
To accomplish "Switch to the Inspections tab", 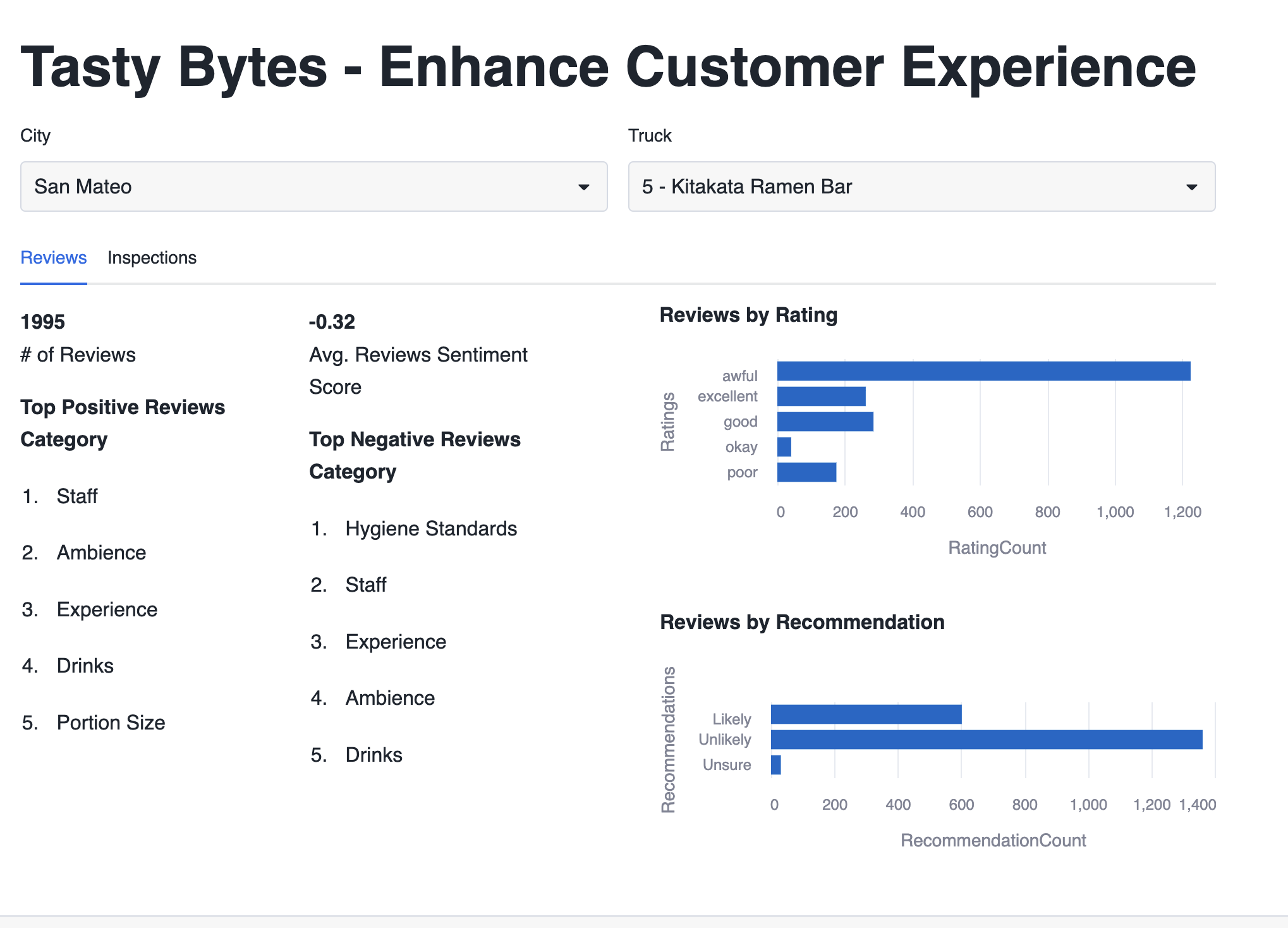I will pos(152,258).
